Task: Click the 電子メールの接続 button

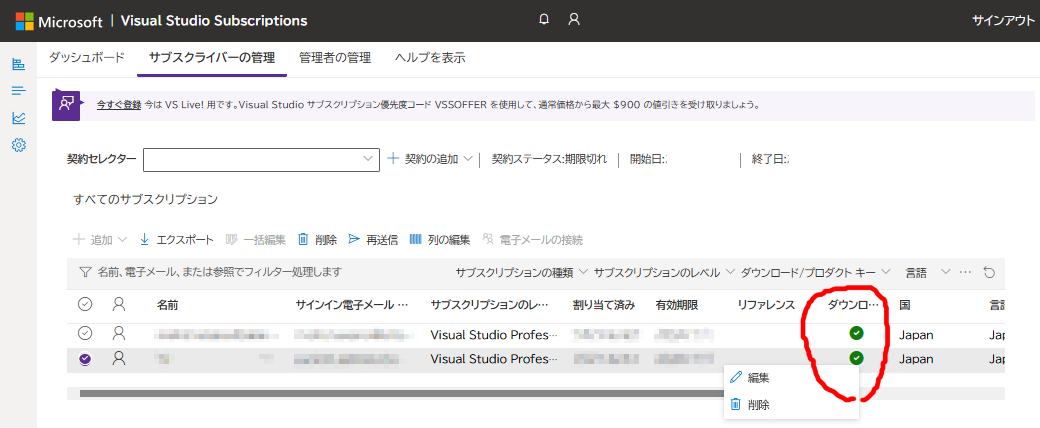Action: coord(533,240)
